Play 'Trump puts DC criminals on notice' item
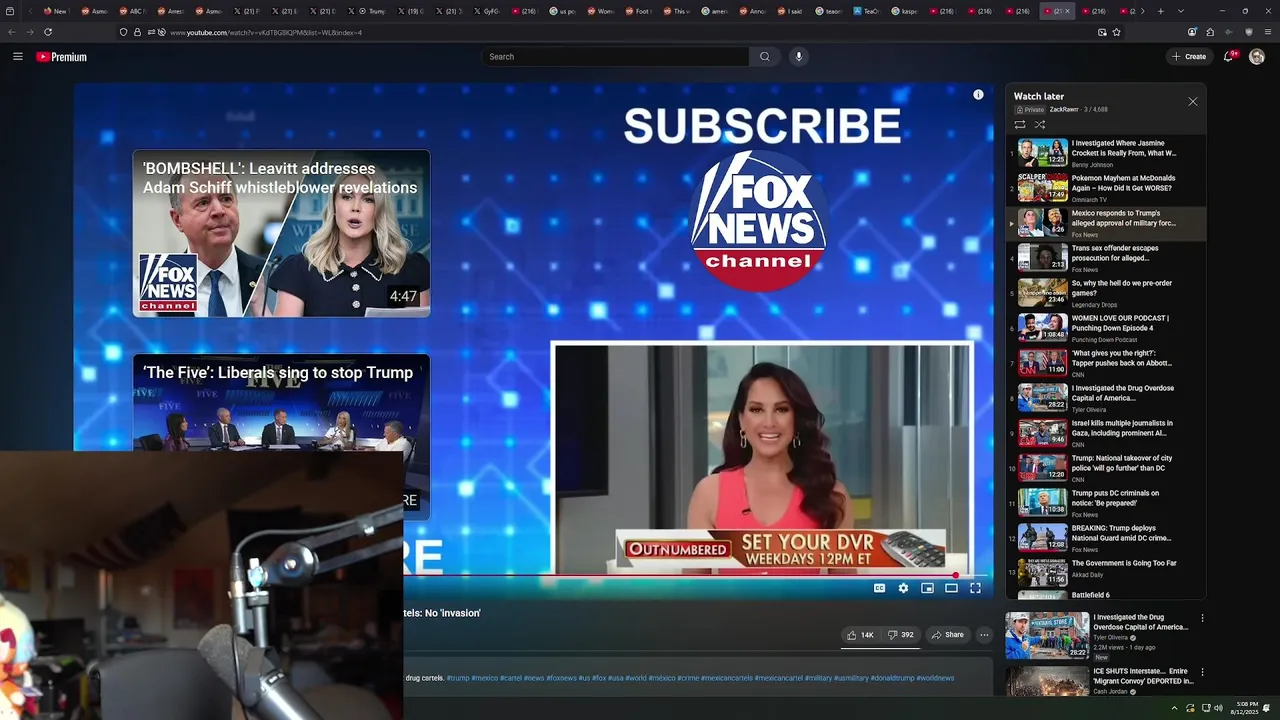 [1105, 503]
